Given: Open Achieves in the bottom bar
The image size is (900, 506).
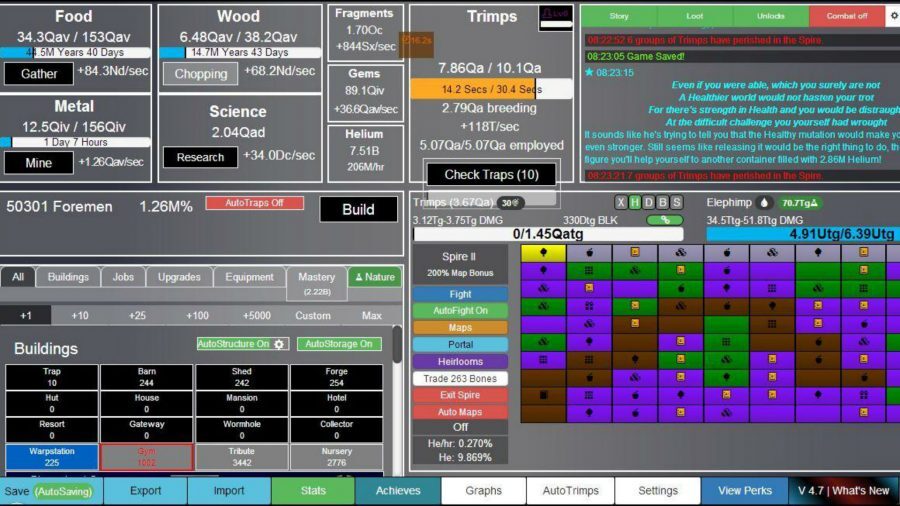Looking at the screenshot, I should [x=398, y=491].
